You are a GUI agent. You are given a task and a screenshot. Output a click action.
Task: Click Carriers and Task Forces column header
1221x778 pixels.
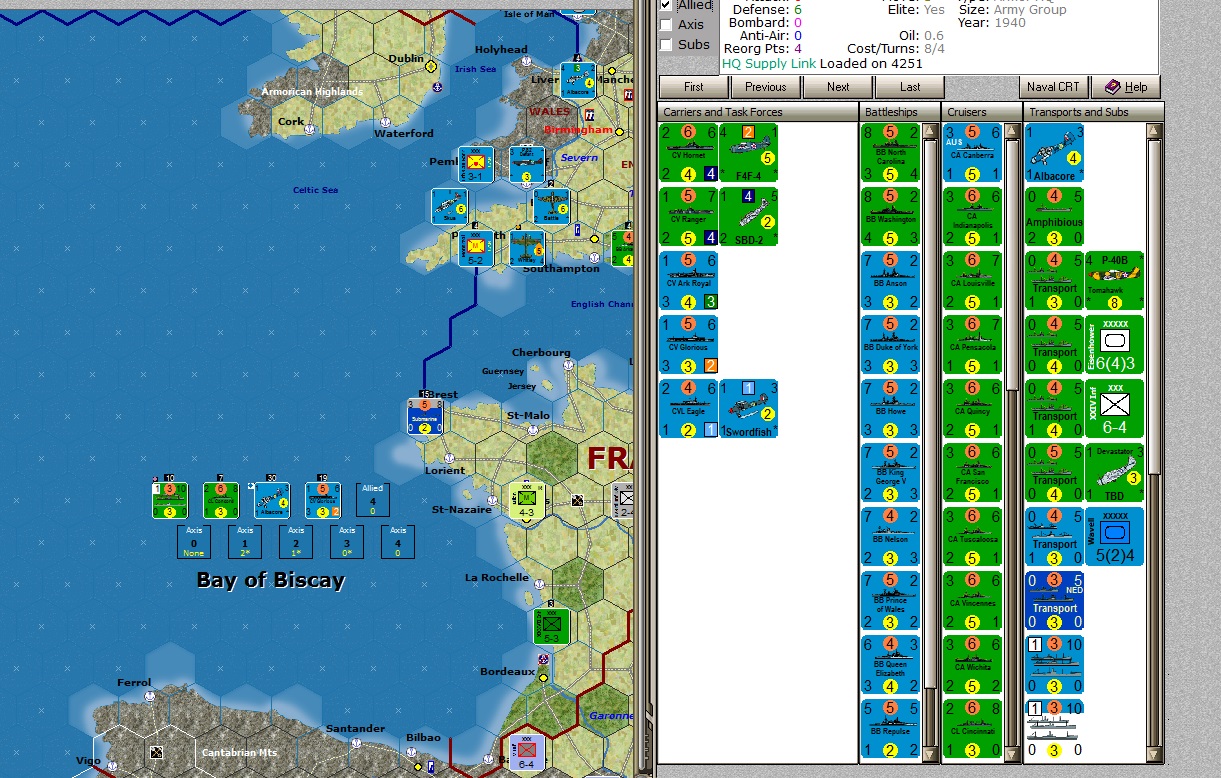pos(758,112)
